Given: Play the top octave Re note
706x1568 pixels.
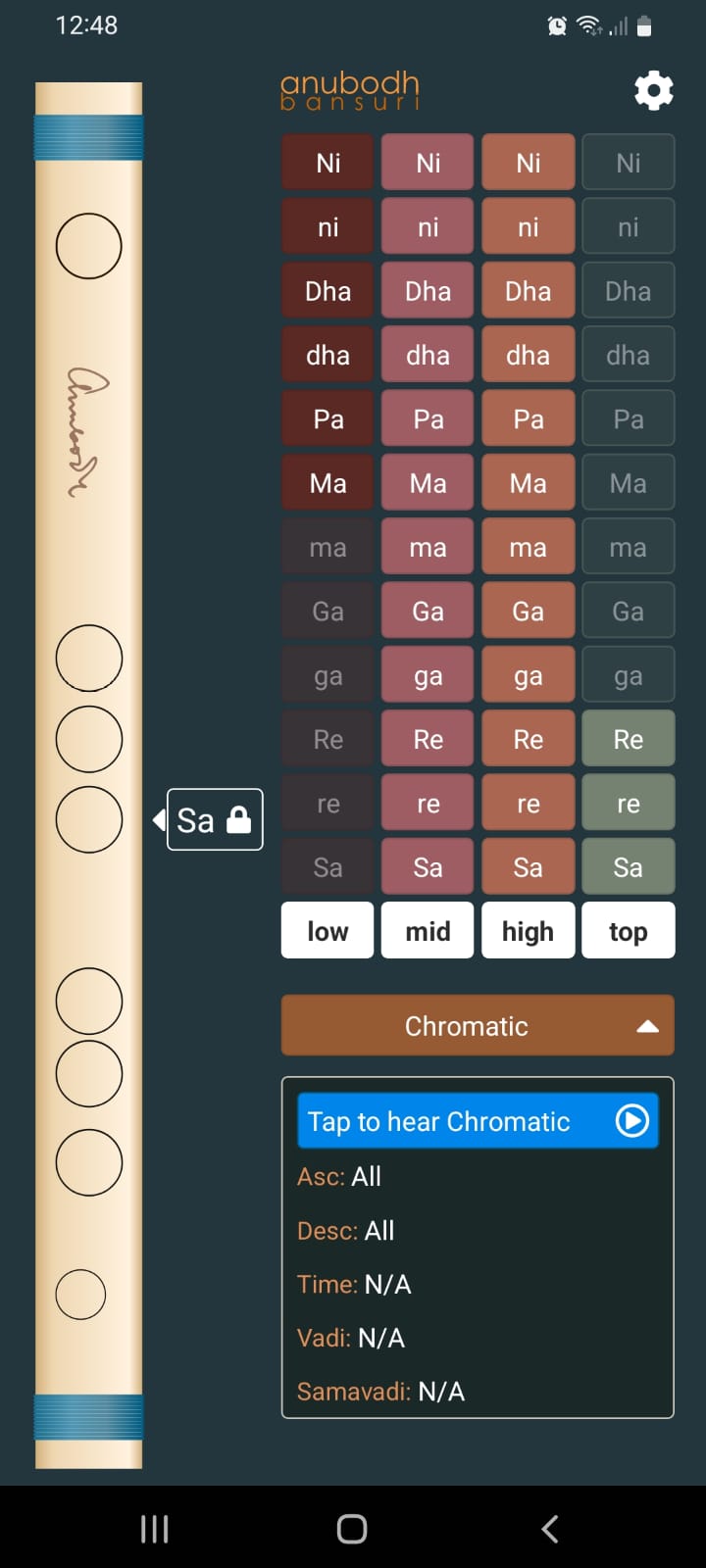Looking at the screenshot, I should [x=628, y=739].
